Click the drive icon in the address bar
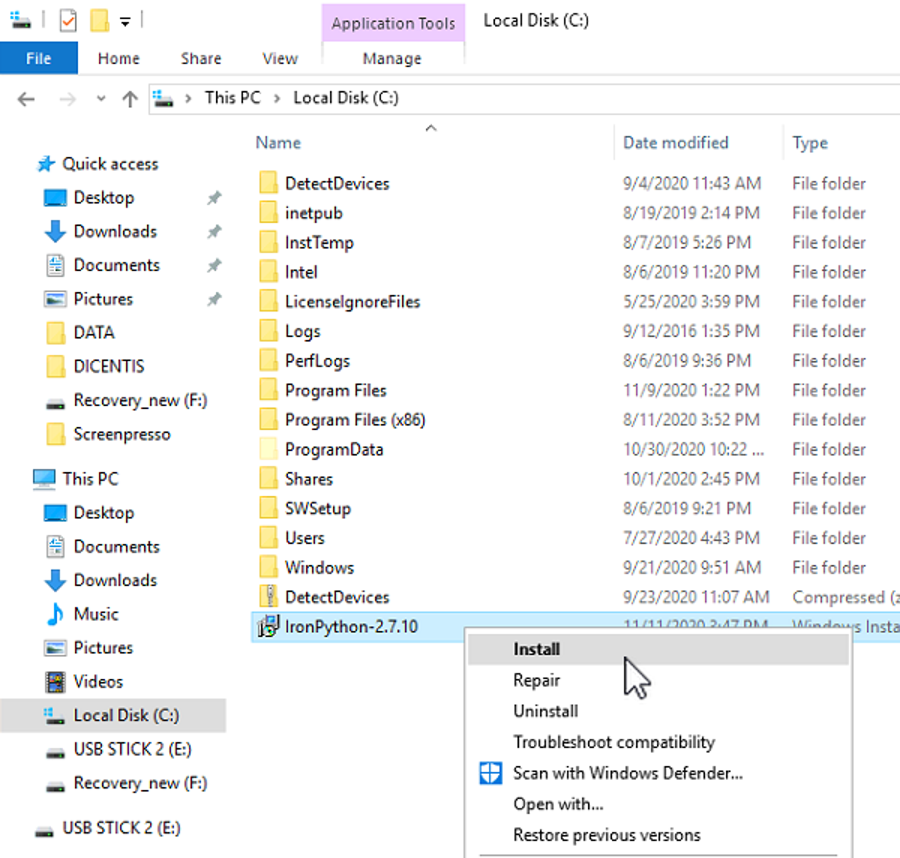The height and width of the screenshot is (858, 900). pyautogui.click(x=163, y=98)
